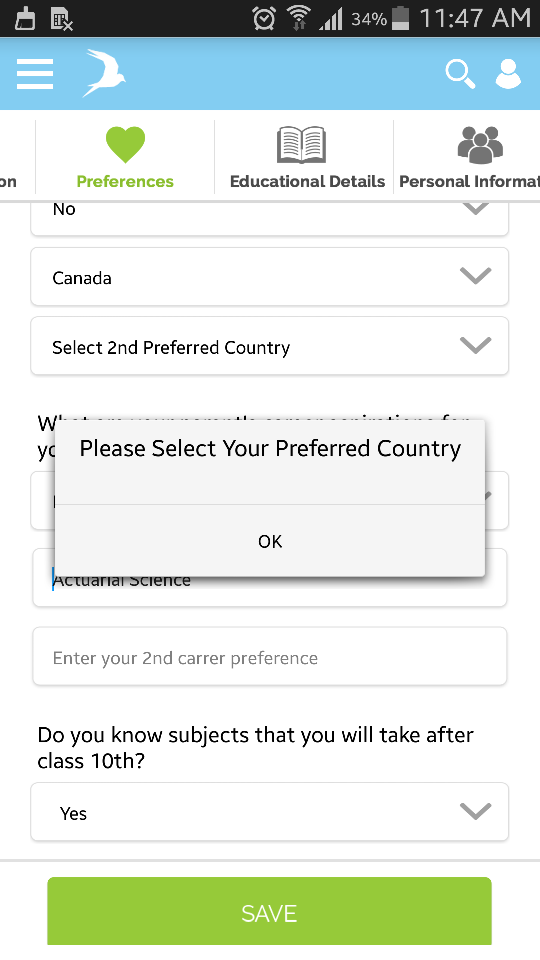Focus the 2nd carrer preference field
The width and height of the screenshot is (540, 960).
tap(269, 656)
